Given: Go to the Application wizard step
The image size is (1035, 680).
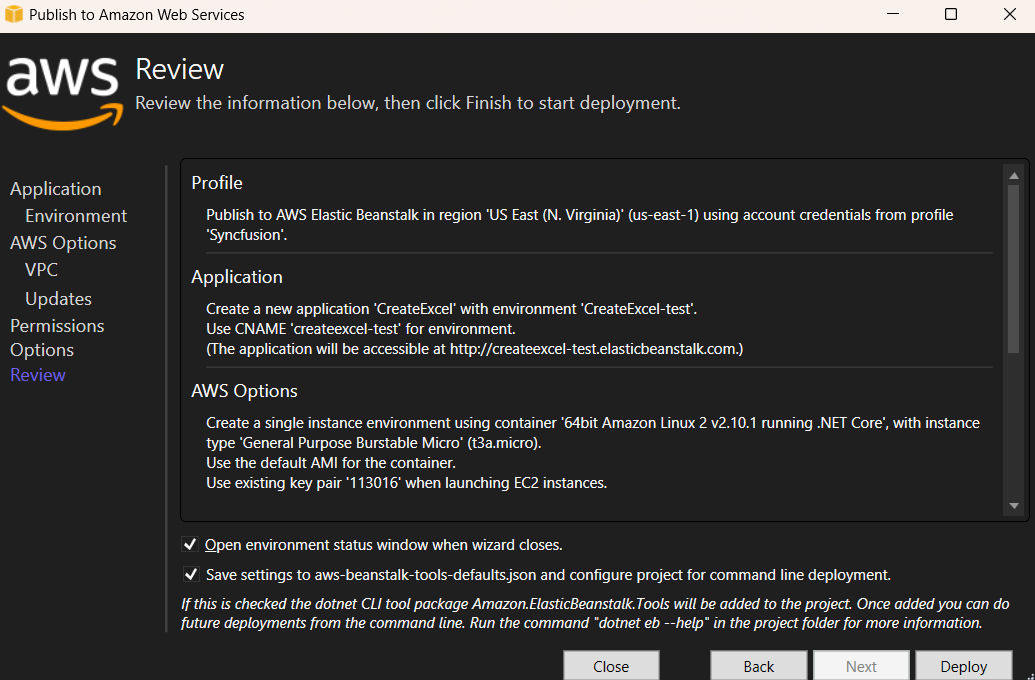Looking at the screenshot, I should tap(55, 189).
